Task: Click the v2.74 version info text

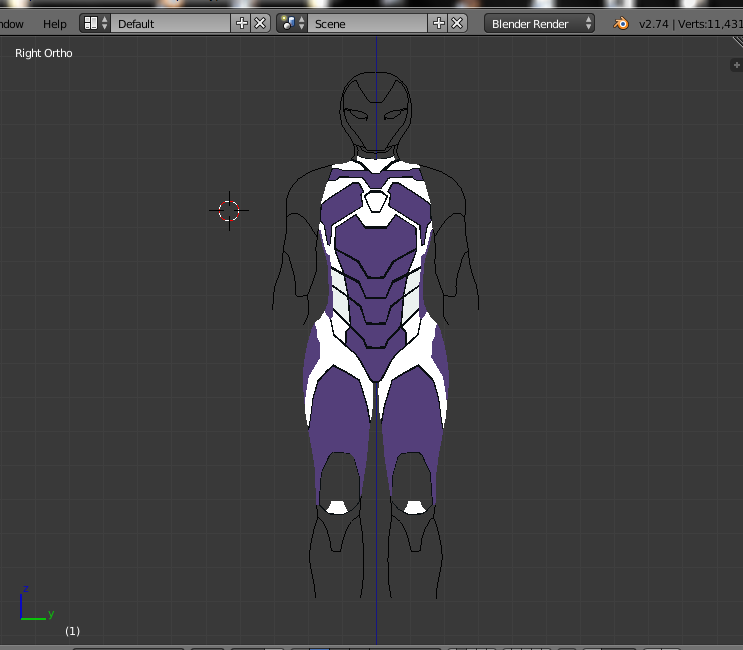Action: tap(653, 24)
